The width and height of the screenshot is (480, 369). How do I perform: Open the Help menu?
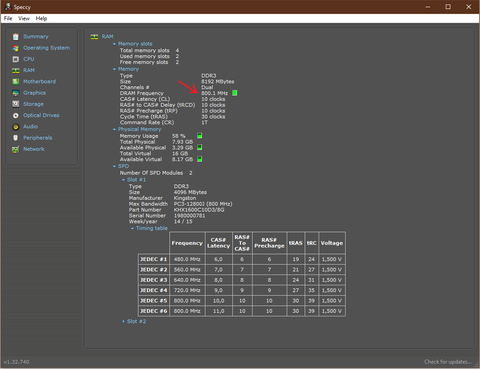[41, 18]
